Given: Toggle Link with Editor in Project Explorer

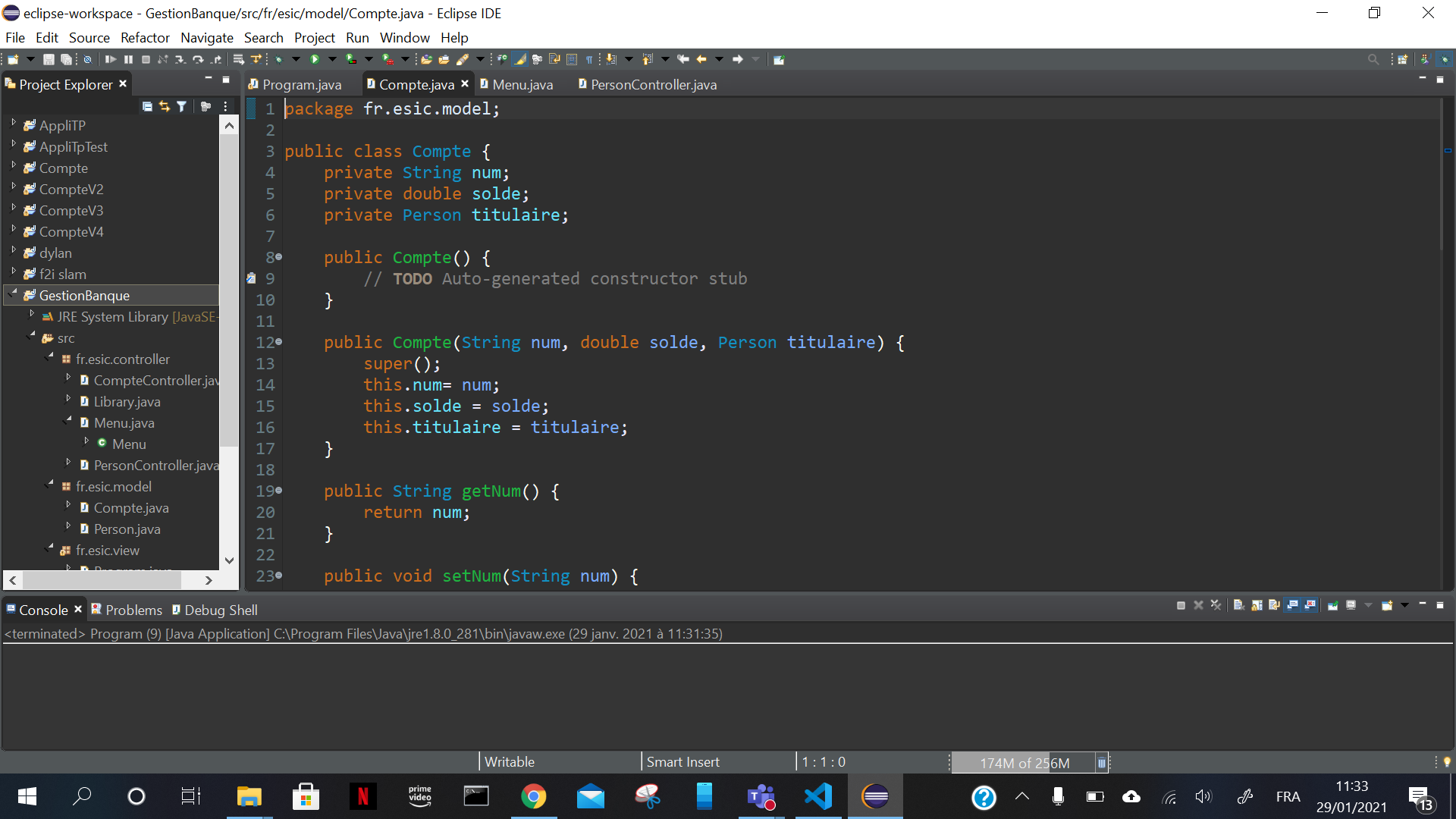Looking at the screenshot, I should coord(164,106).
